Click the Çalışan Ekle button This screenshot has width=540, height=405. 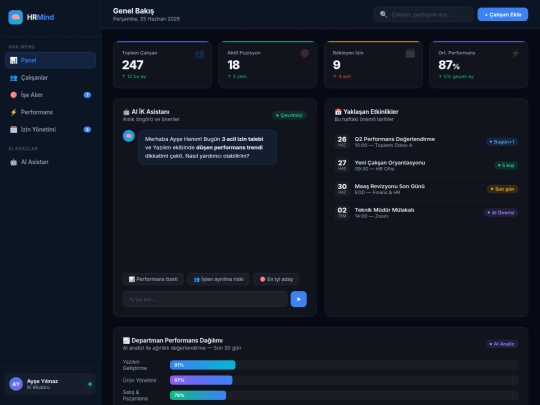[x=502, y=14]
